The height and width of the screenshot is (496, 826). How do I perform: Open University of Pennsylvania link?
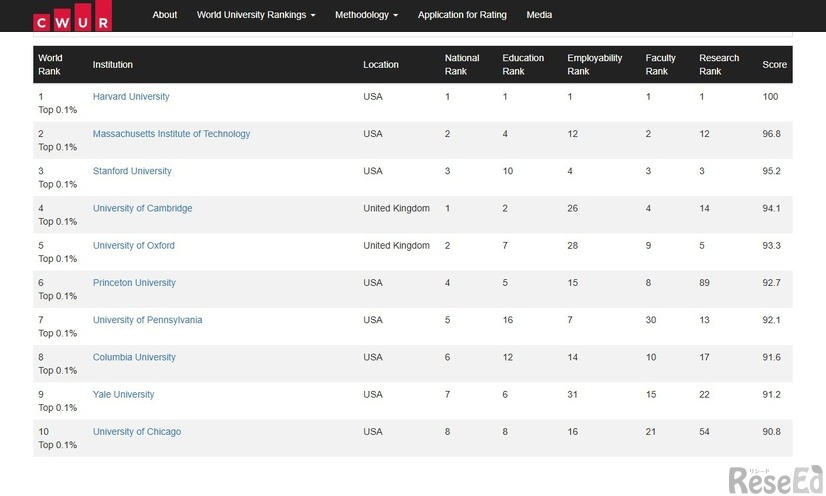coord(148,320)
